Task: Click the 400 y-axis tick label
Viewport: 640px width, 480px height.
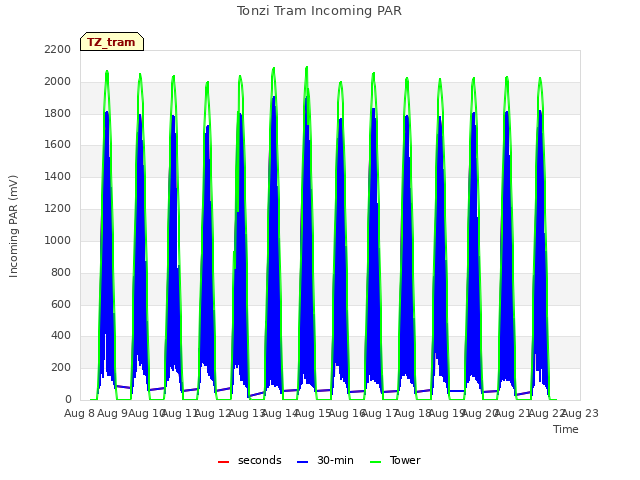Action: [x=61, y=336]
